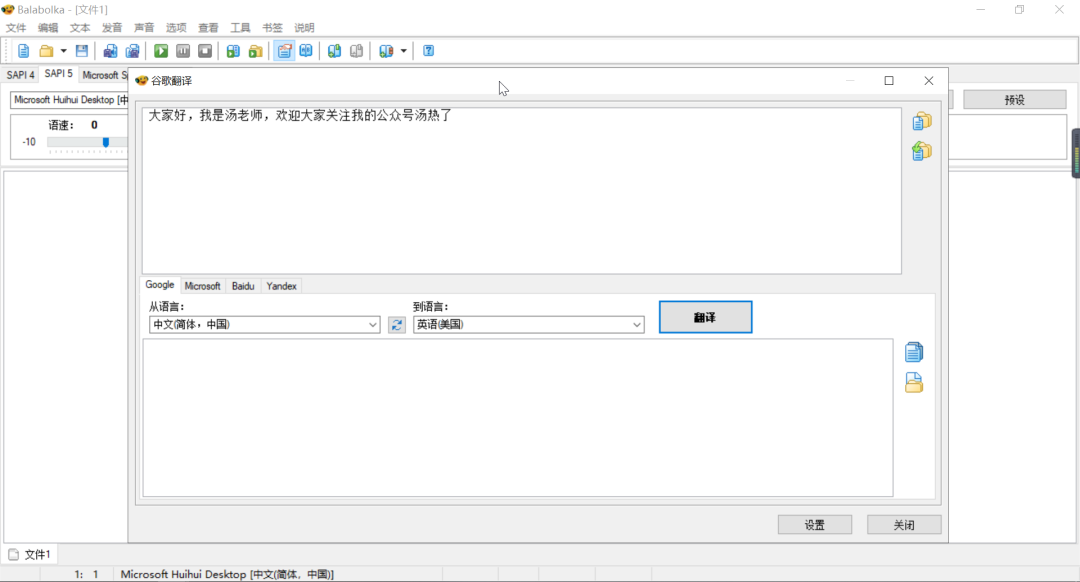Click the green level meter at right edge

point(1076,154)
